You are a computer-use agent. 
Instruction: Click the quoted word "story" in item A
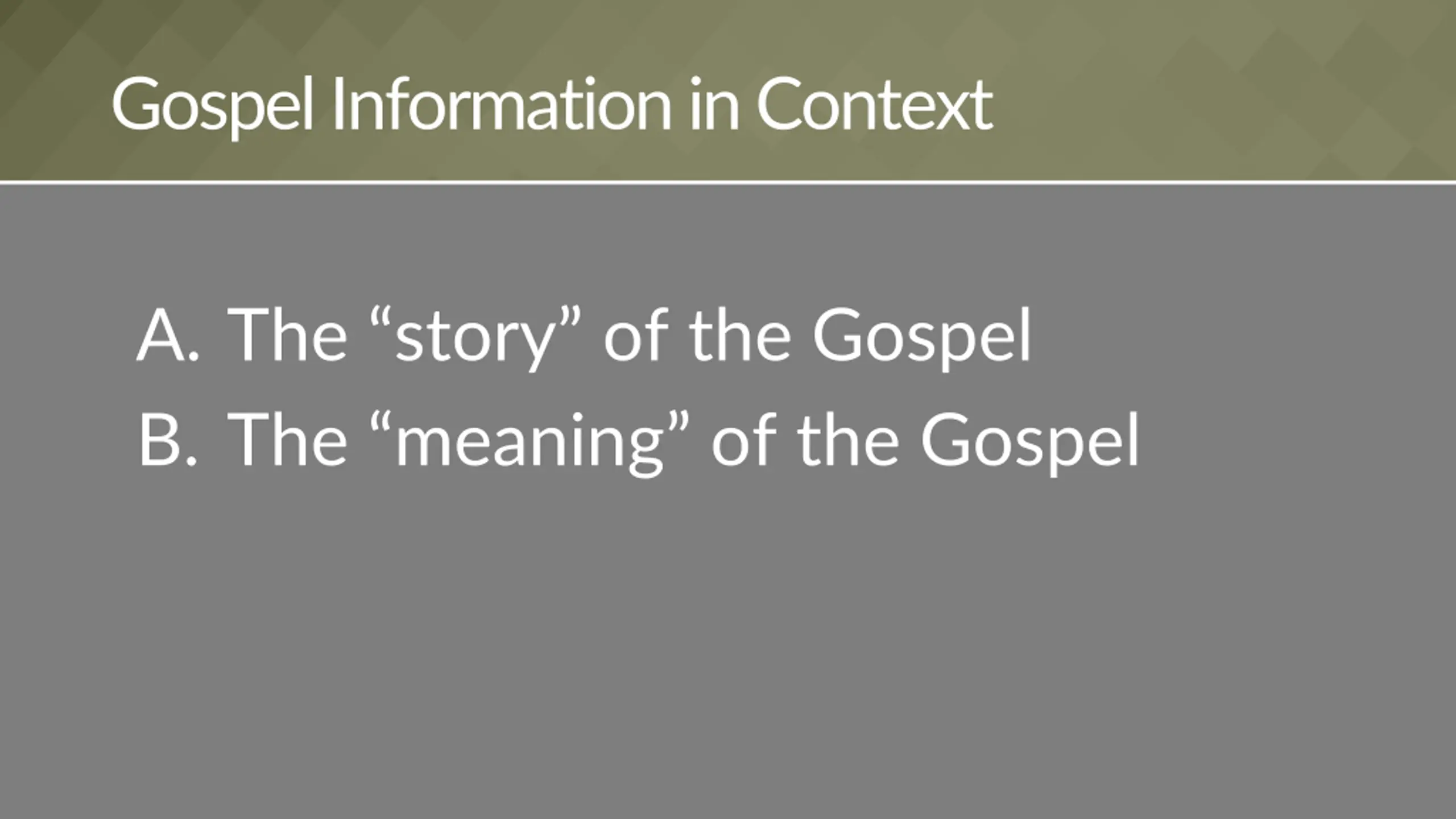(x=475, y=338)
